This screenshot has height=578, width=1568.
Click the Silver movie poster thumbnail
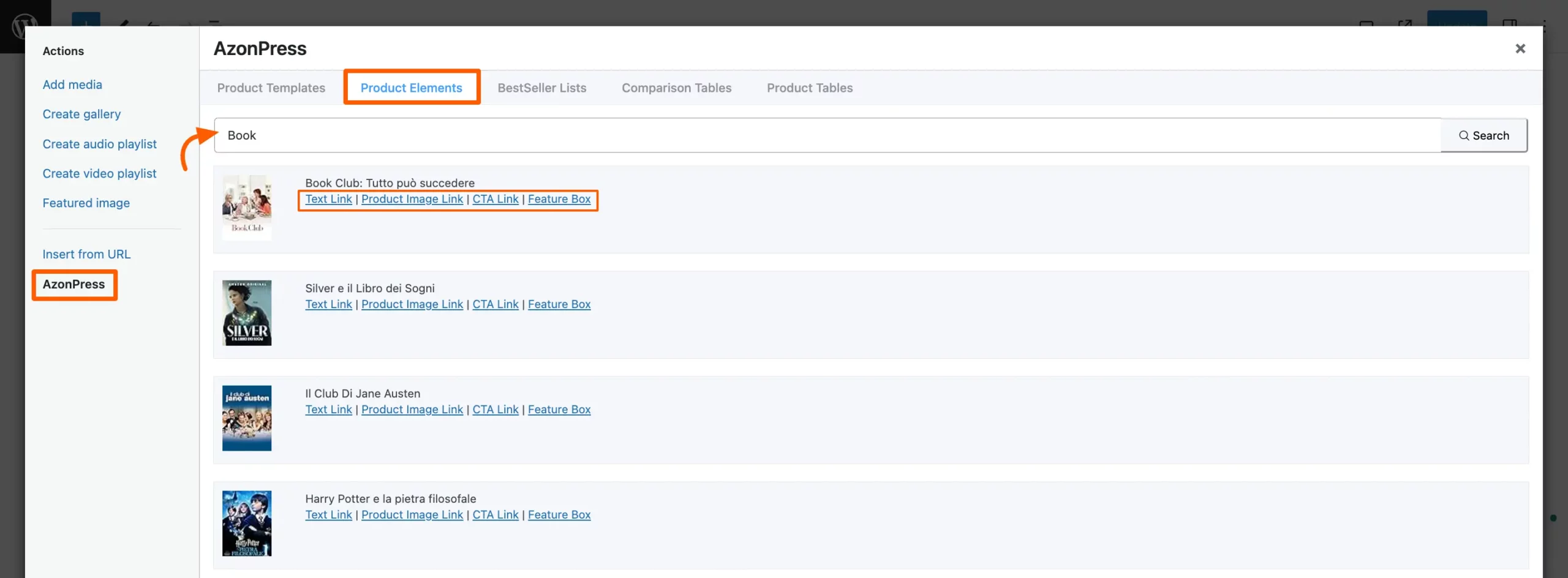coord(247,312)
